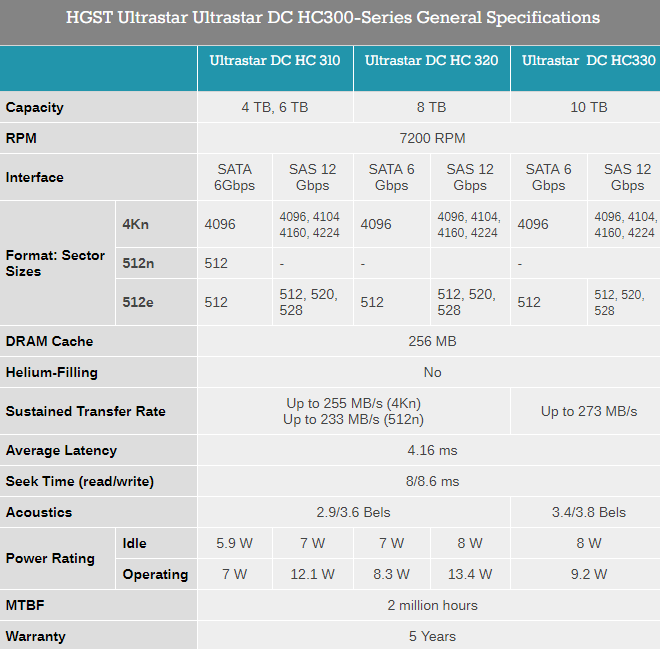Click the table title about HC300-Series General Specifications
Viewport: 660px width, 649px height.
click(x=332, y=18)
